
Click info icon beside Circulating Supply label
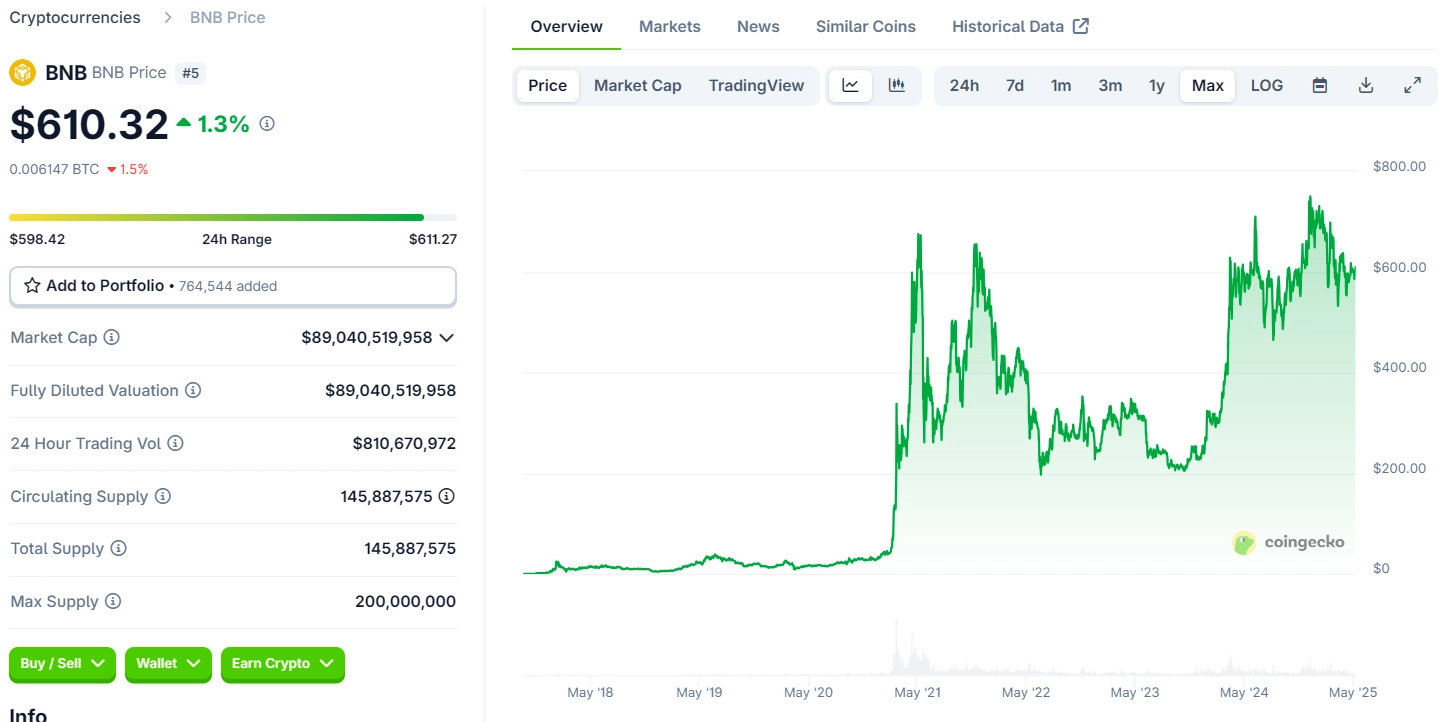click(163, 496)
